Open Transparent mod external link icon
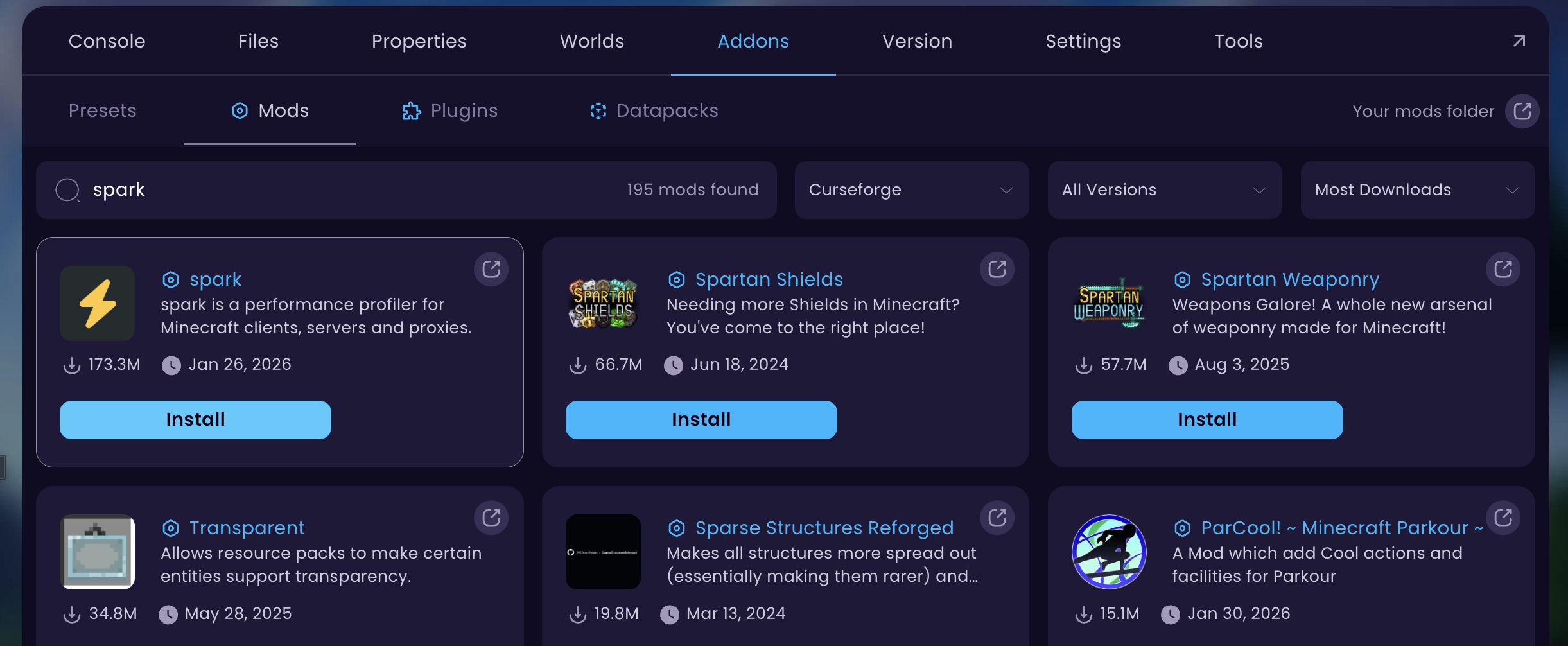 click(x=491, y=518)
